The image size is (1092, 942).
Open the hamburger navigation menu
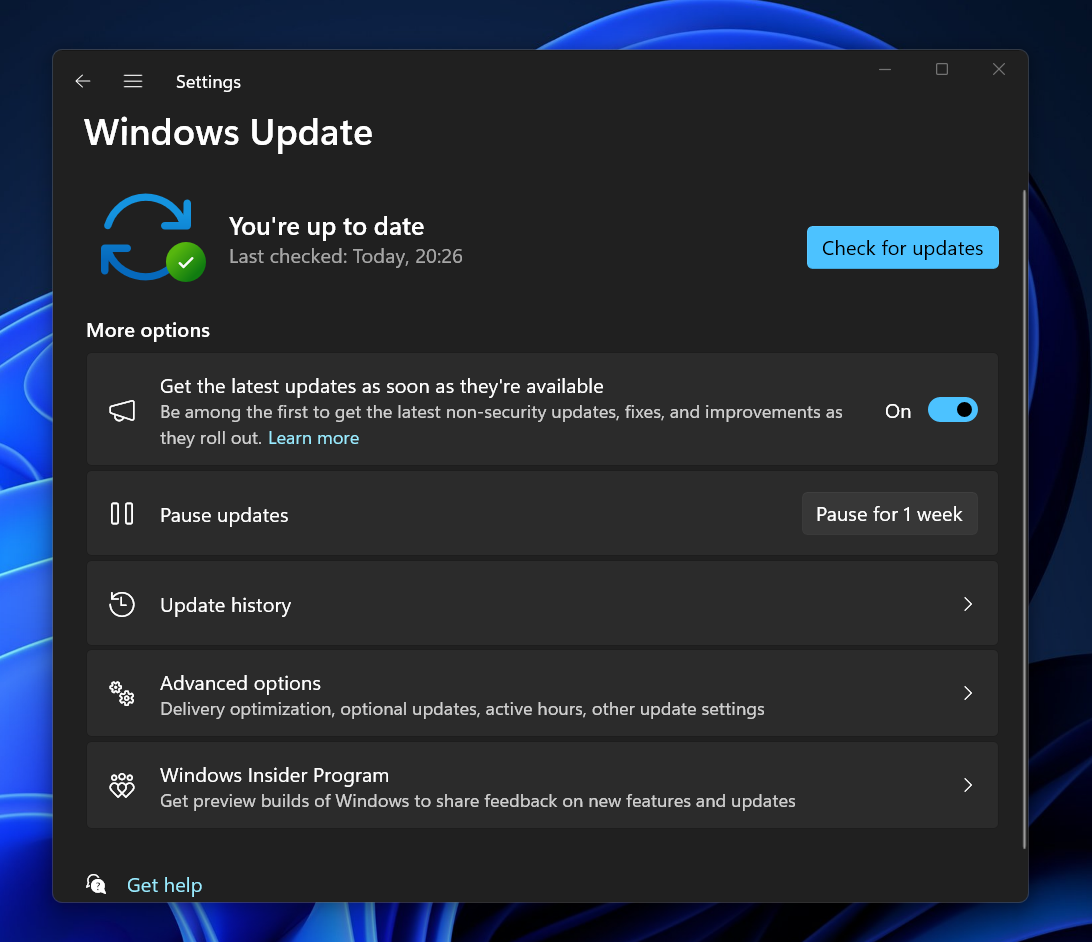[x=133, y=81]
